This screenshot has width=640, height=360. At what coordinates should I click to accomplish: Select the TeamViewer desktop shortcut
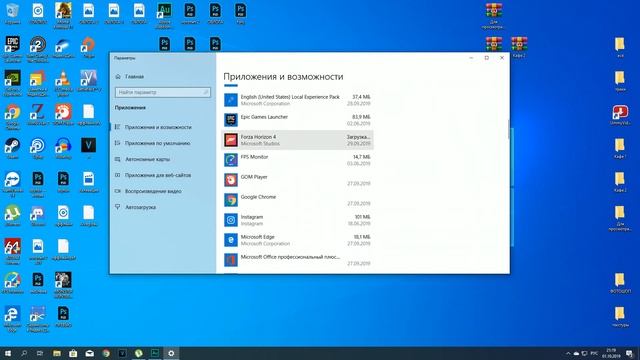pyautogui.click(x=12, y=184)
